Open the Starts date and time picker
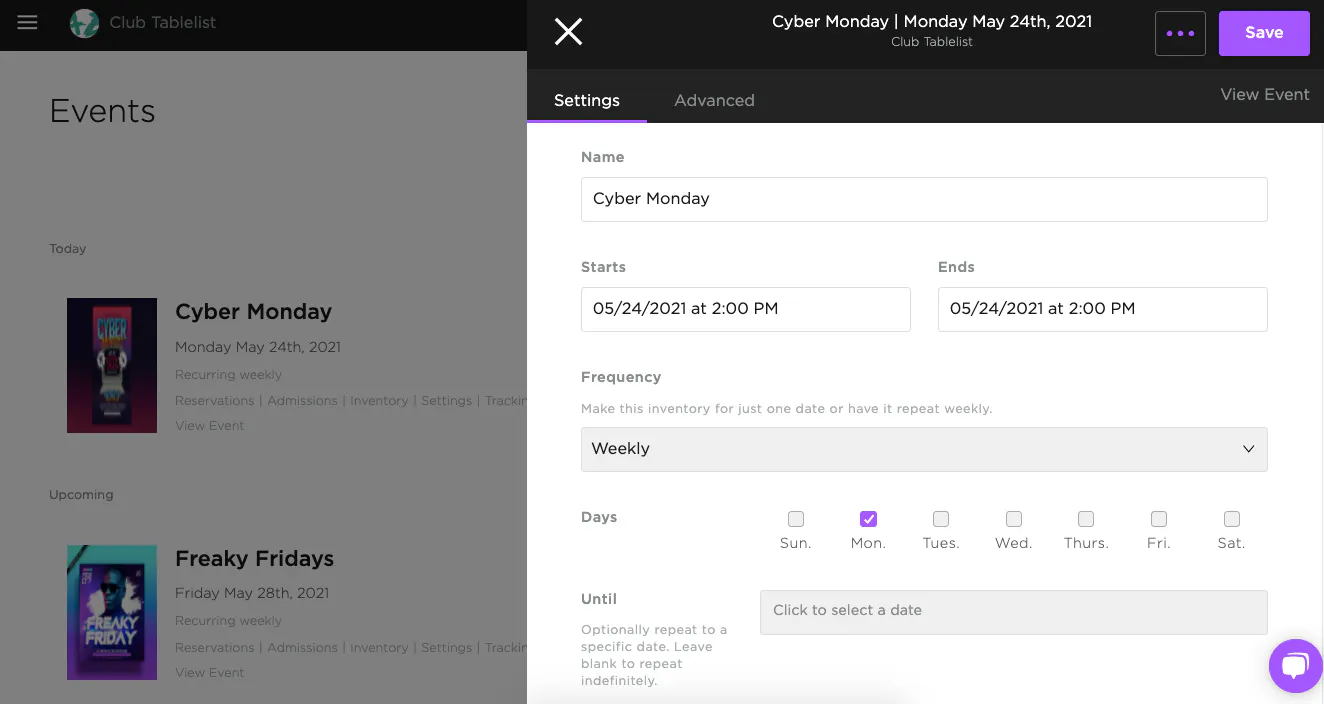The image size is (1324, 704). click(x=745, y=309)
